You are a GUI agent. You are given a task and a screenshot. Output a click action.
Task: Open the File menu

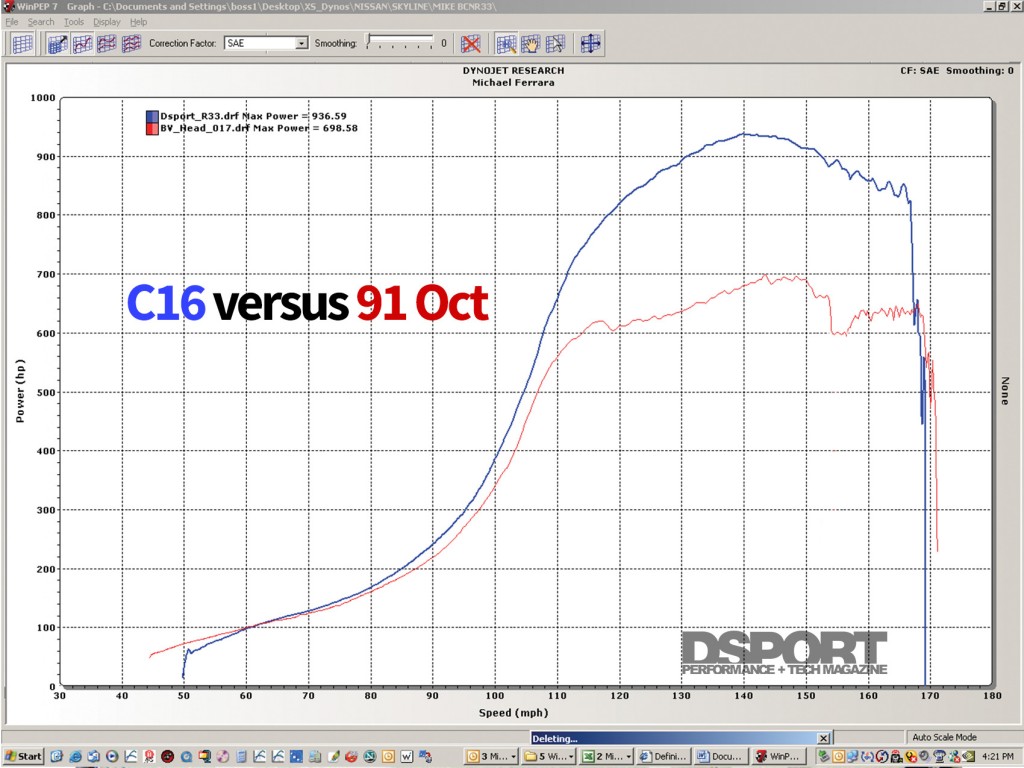[x=12, y=22]
